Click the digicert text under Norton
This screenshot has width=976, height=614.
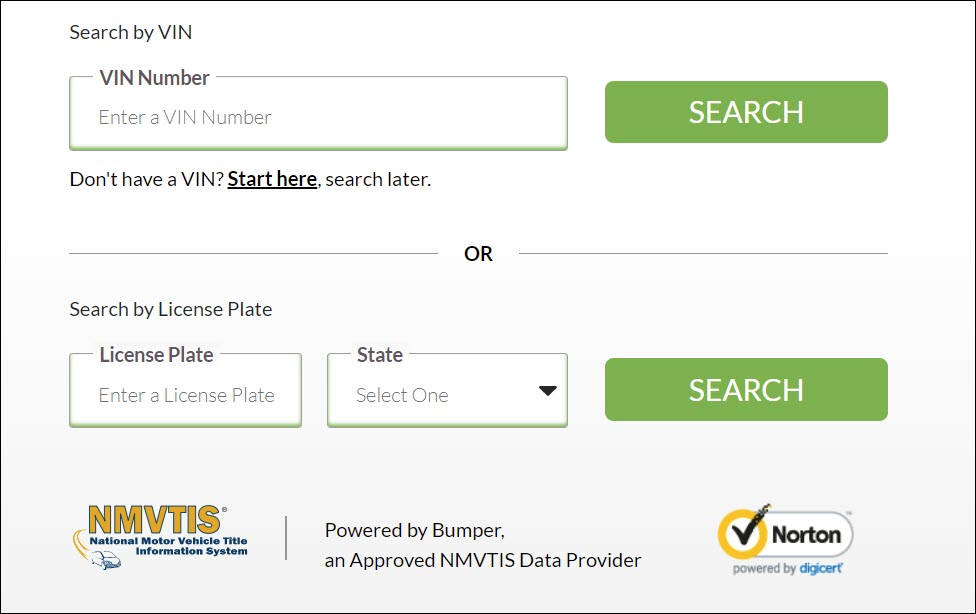820,569
